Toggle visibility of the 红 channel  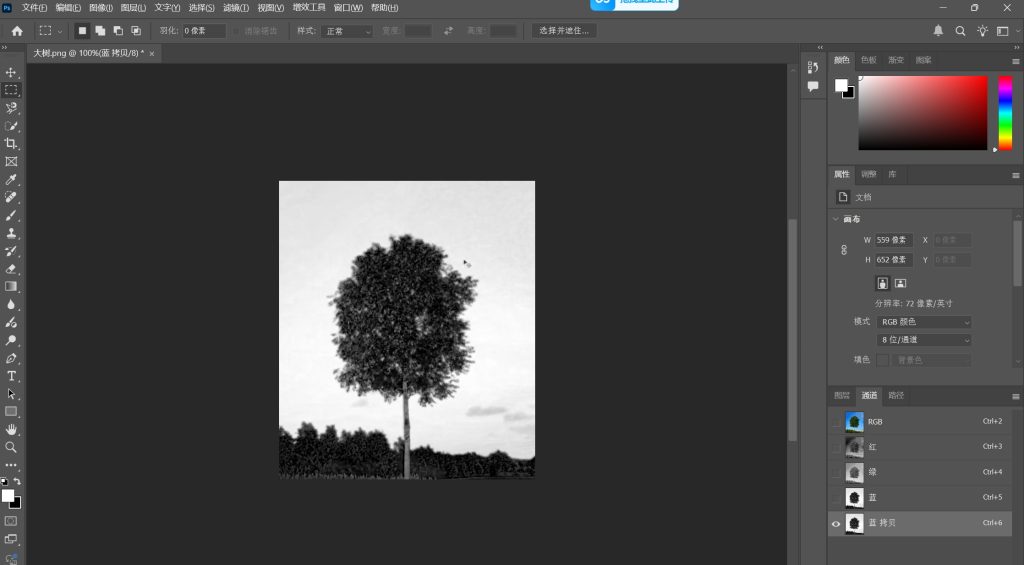[836, 447]
